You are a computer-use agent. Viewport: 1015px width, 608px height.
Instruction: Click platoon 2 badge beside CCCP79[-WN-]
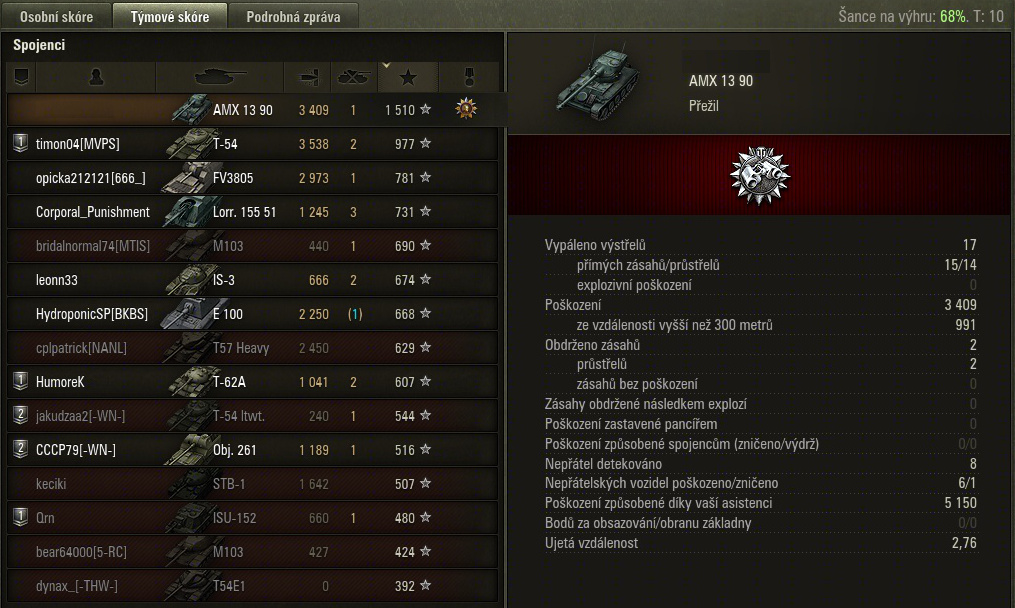click(21, 449)
